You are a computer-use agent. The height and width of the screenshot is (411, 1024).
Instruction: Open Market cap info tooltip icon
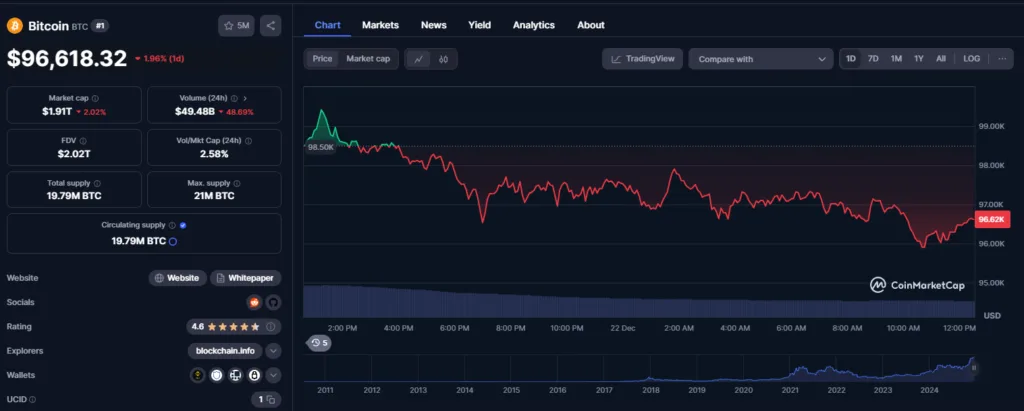pyautogui.click(x=95, y=98)
